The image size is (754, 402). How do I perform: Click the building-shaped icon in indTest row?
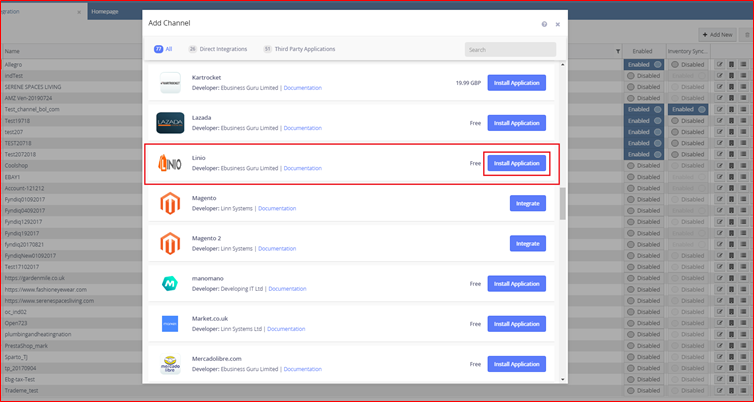731,75
